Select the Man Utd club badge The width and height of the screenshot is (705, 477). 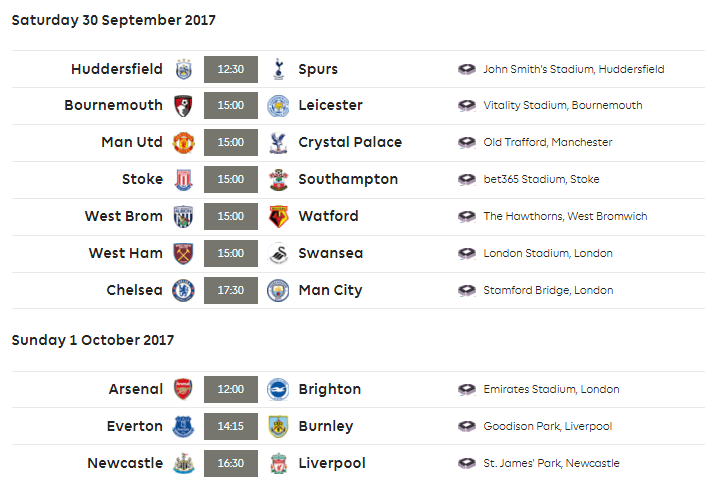coord(183,143)
